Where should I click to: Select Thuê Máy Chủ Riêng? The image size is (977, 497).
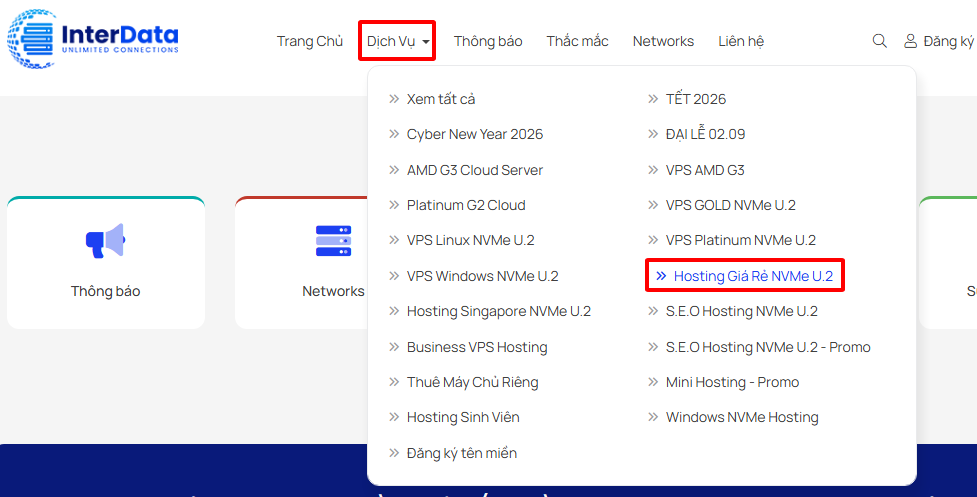(472, 382)
